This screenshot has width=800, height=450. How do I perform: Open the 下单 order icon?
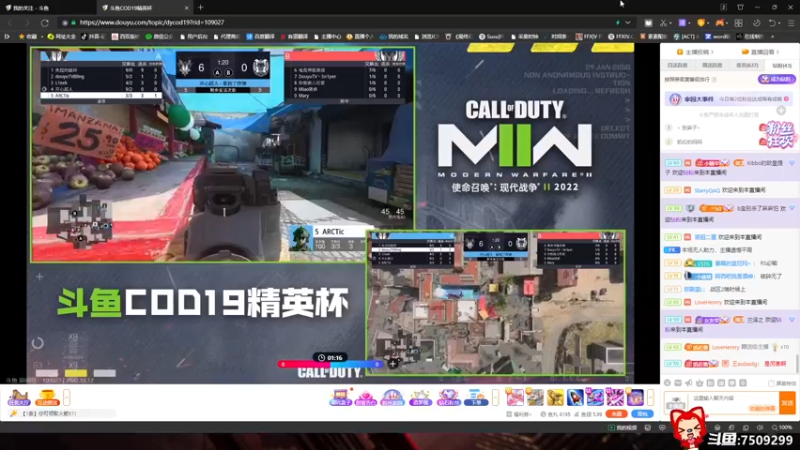click(x=476, y=397)
